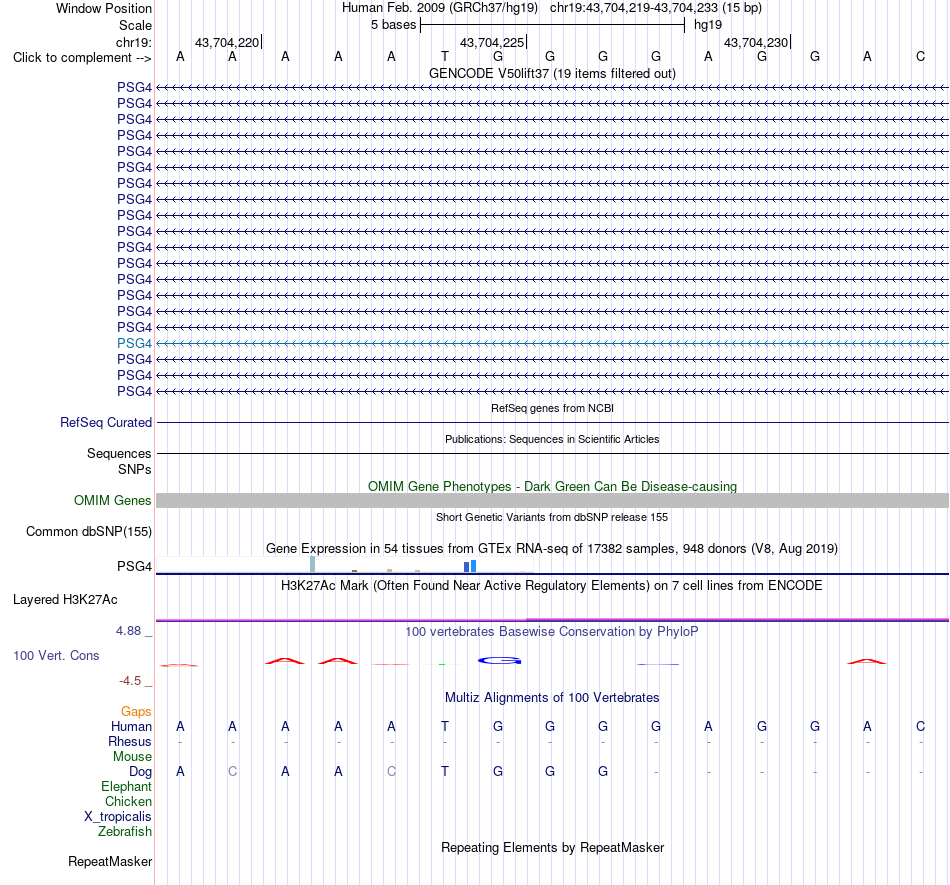The width and height of the screenshot is (950, 885).
Task: Click the 4.88 PhyloP upper limit value
Action: pyautogui.click(x=128, y=631)
